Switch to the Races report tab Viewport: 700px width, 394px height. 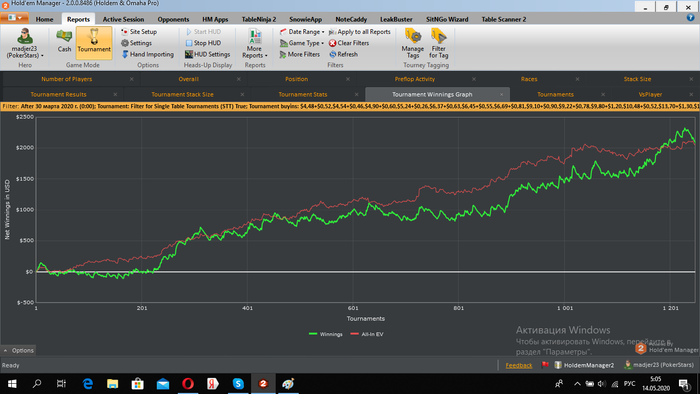529,79
